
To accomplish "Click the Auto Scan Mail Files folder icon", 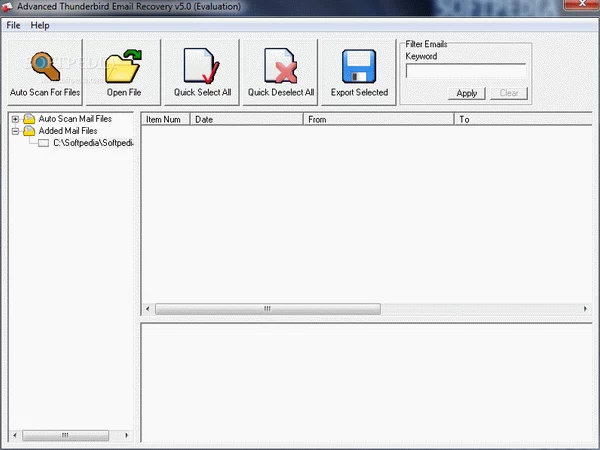I will tap(29, 119).
